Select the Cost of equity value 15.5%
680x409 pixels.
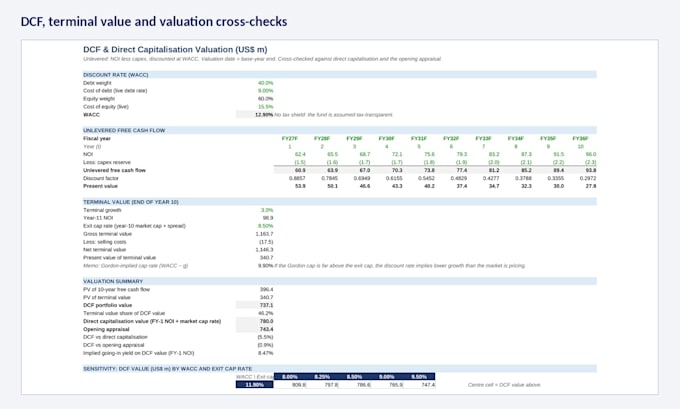pyautogui.click(x=265, y=107)
